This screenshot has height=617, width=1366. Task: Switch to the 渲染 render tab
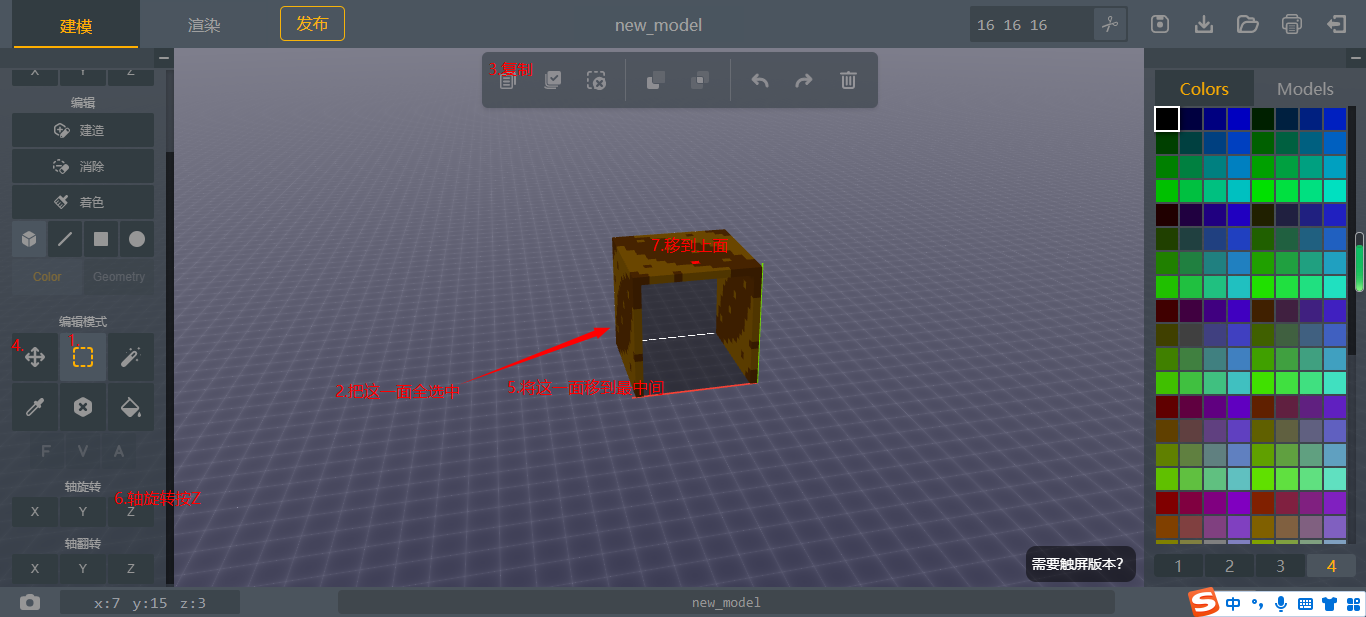point(204,26)
